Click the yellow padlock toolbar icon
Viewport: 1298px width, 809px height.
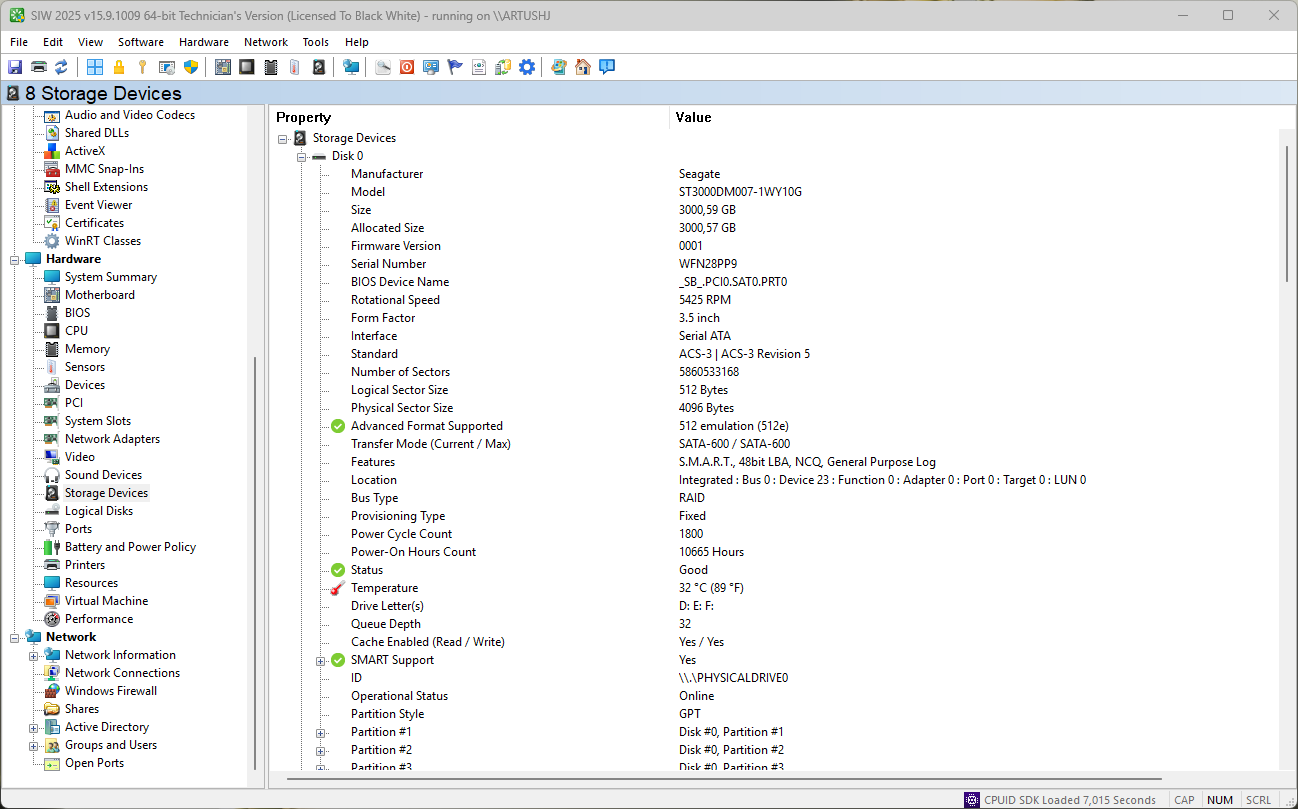point(119,67)
